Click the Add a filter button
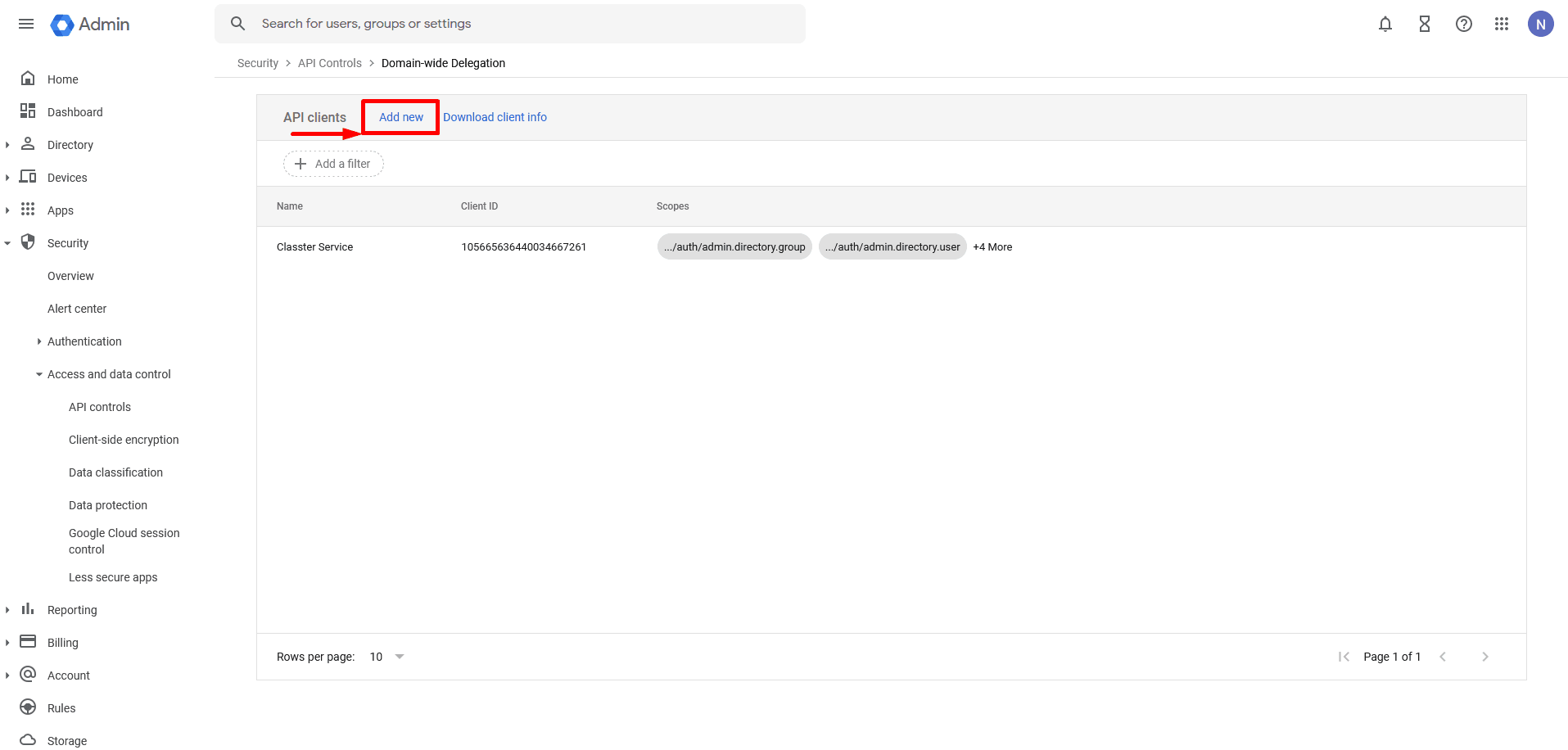This screenshot has width=1568, height=750. click(333, 164)
